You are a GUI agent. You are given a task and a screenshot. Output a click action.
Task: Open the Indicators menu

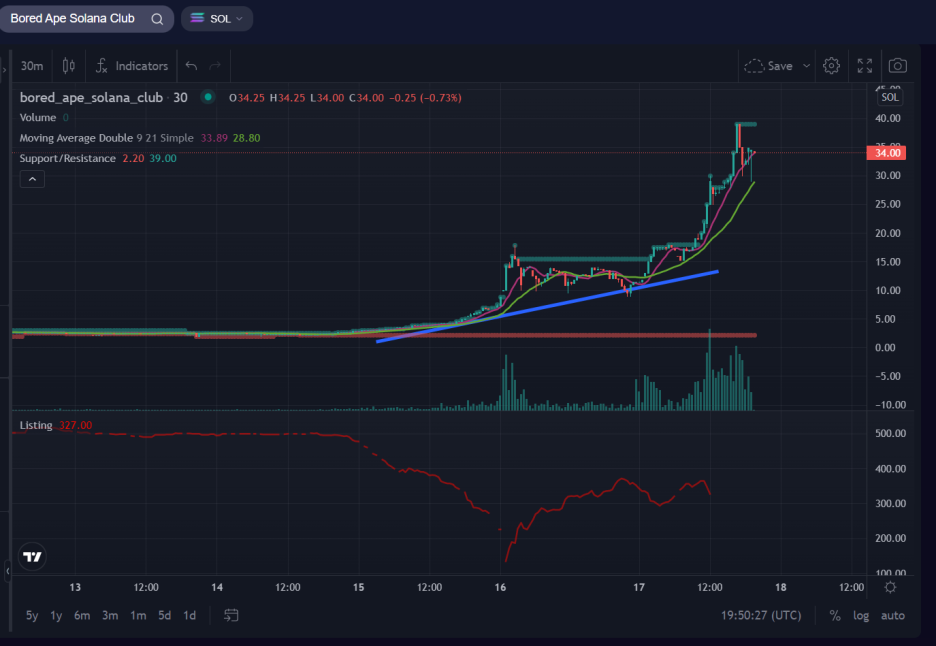pyautogui.click(x=132, y=66)
